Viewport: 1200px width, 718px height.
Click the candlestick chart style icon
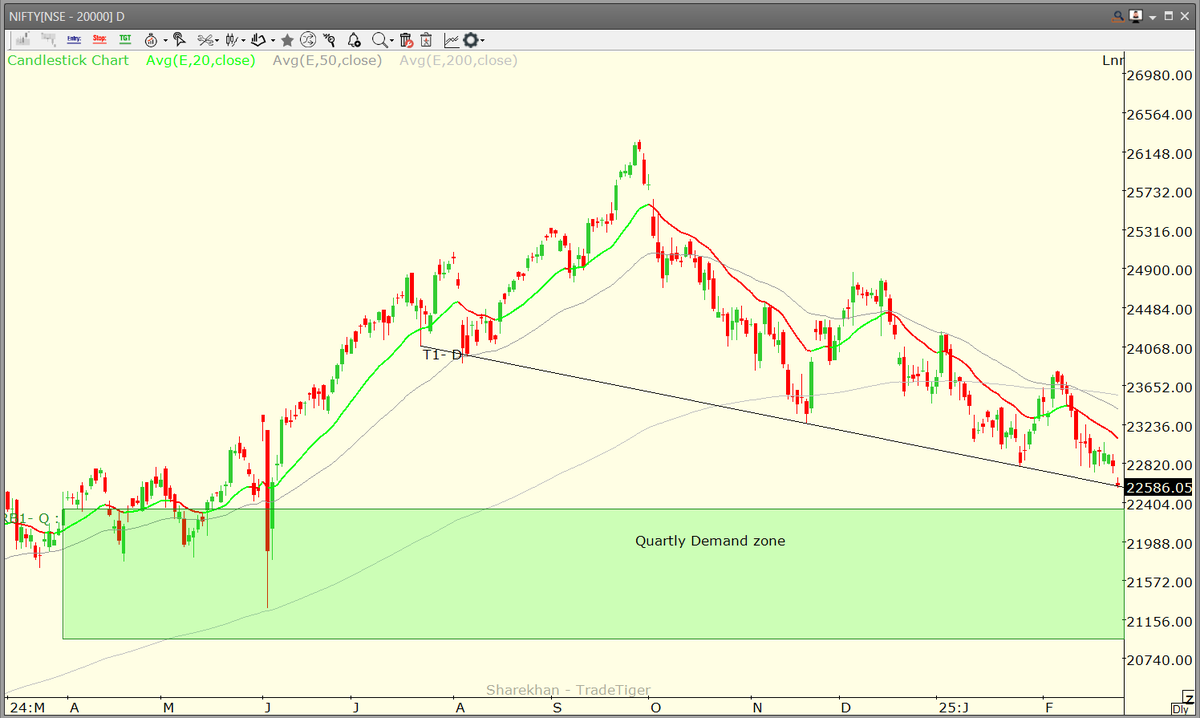[x=233, y=40]
